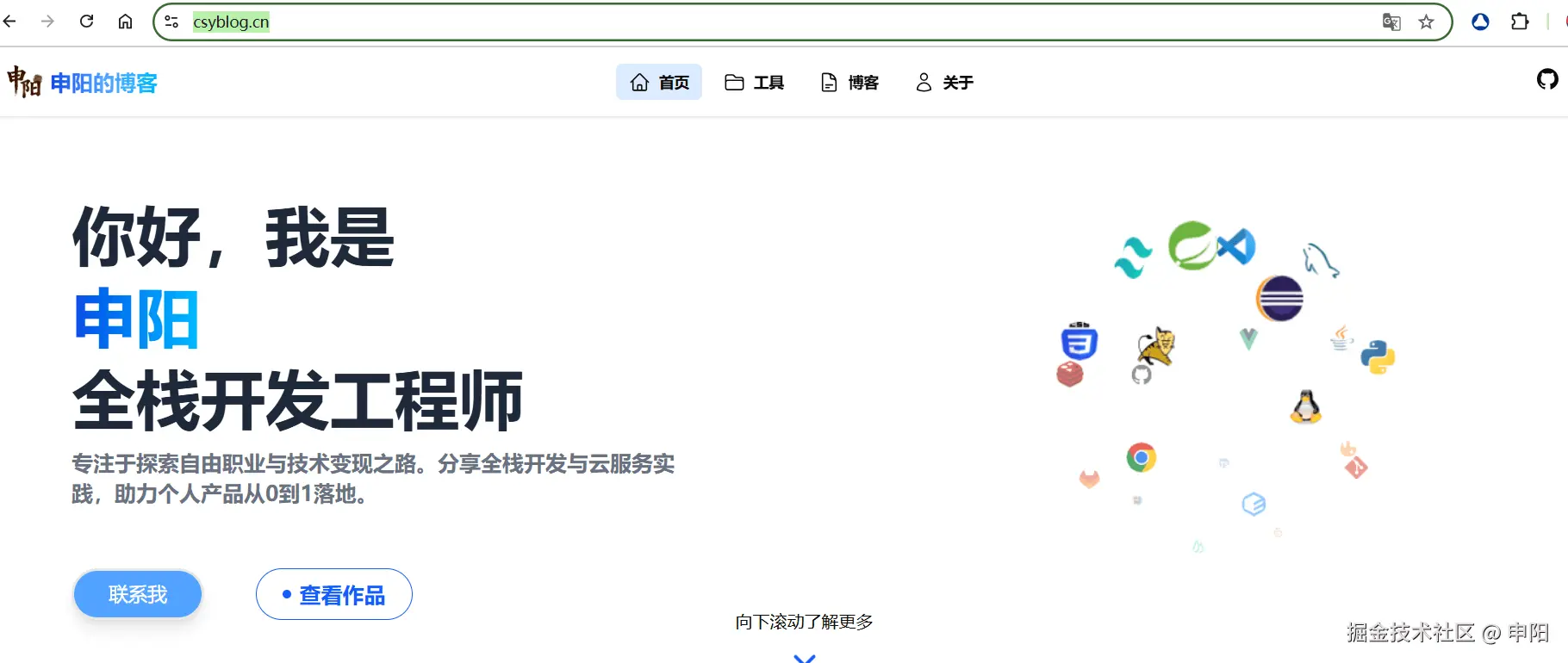Open the Extensions puzzle piece menu
1568x663 pixels.
tap(1520, 22)
